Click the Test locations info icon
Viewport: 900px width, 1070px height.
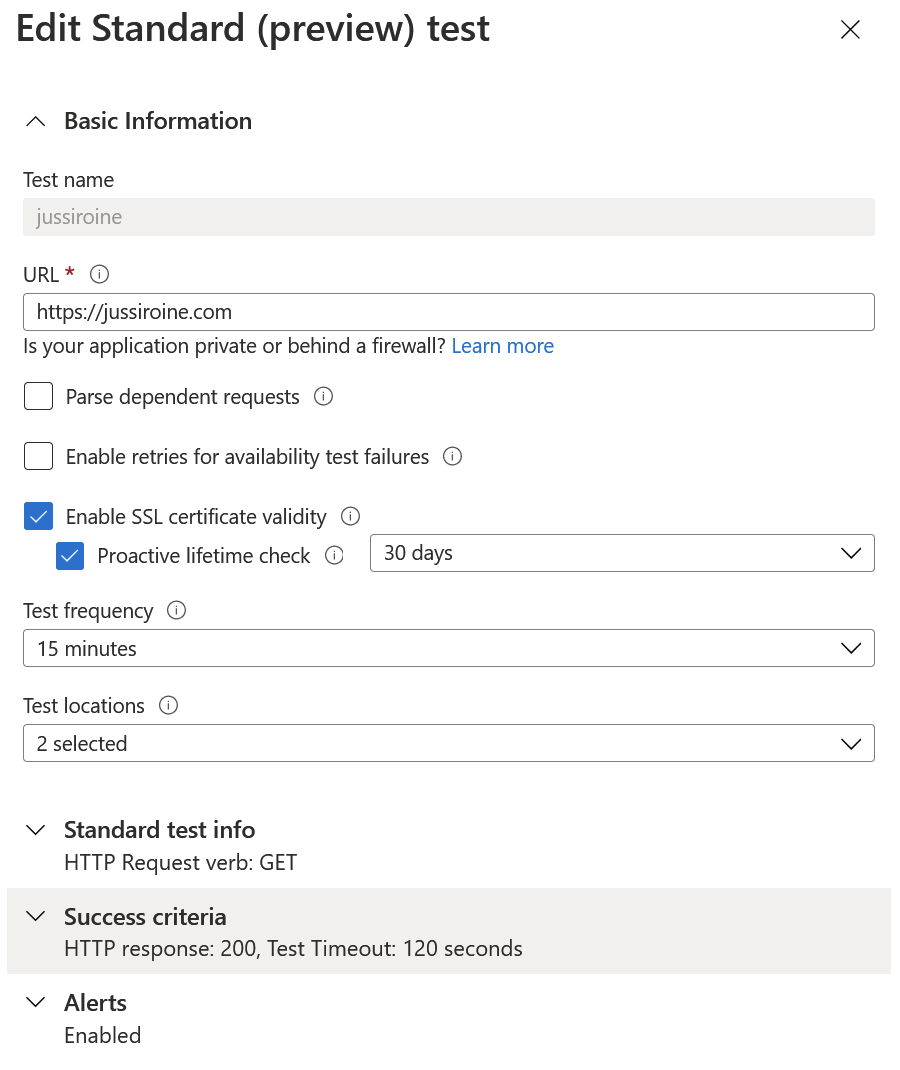point(169,705)
